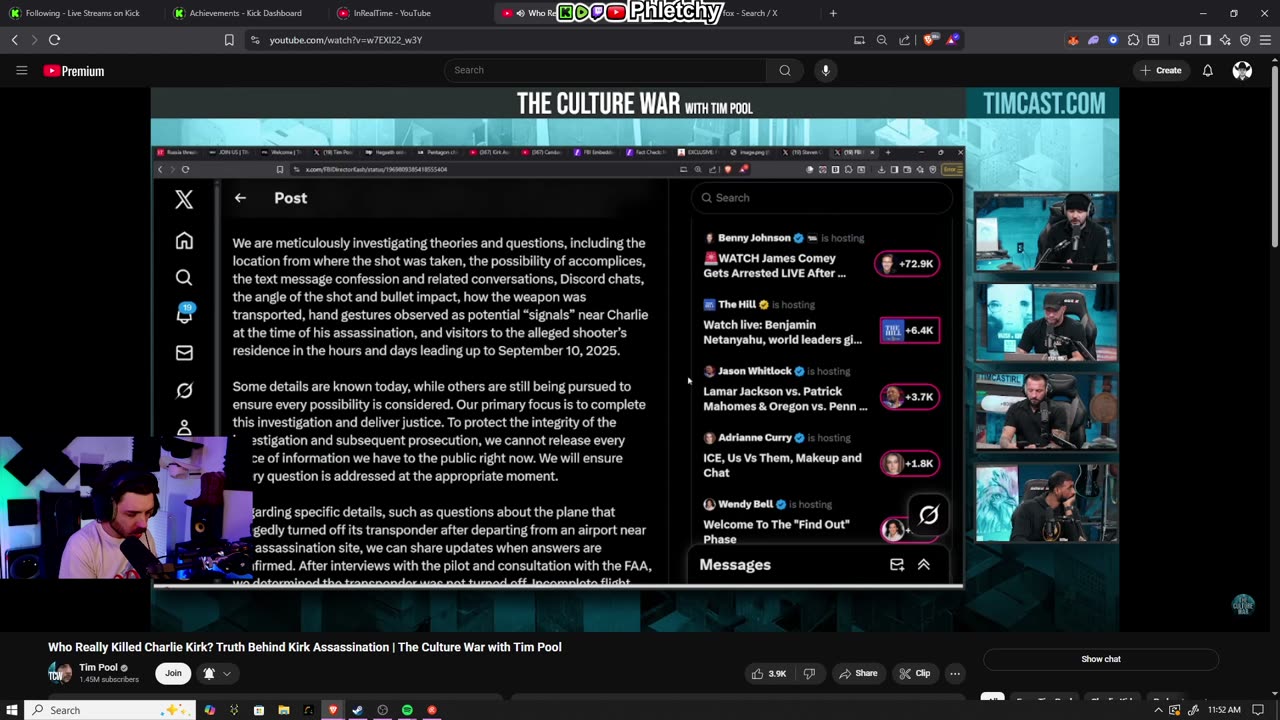The width and height of the screenshot is (1280, 720).
Task: Bookmark this page in address bar
Action: pyautogui.click(x=229, y=40)
